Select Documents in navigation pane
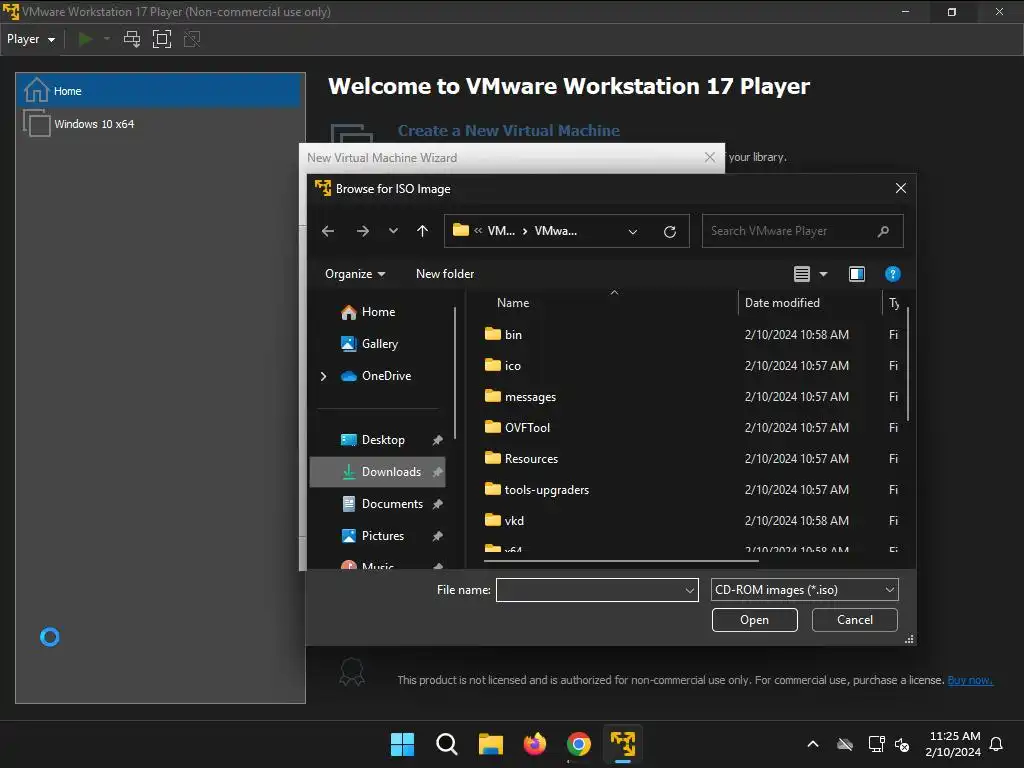The width and height of the screenshot is (1024, 768). pos(377,504)
